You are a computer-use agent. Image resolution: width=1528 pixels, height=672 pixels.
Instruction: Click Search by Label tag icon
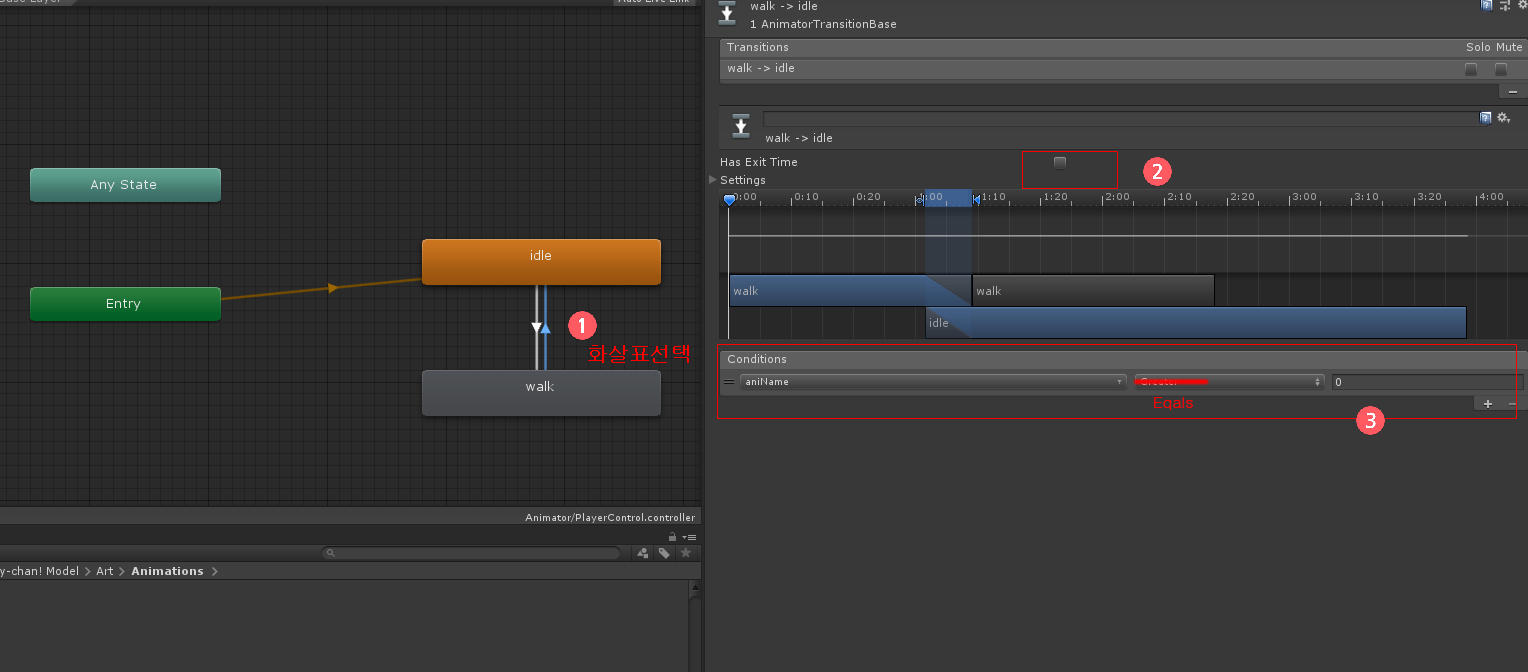pyautogui.click(x=664, y=552)
